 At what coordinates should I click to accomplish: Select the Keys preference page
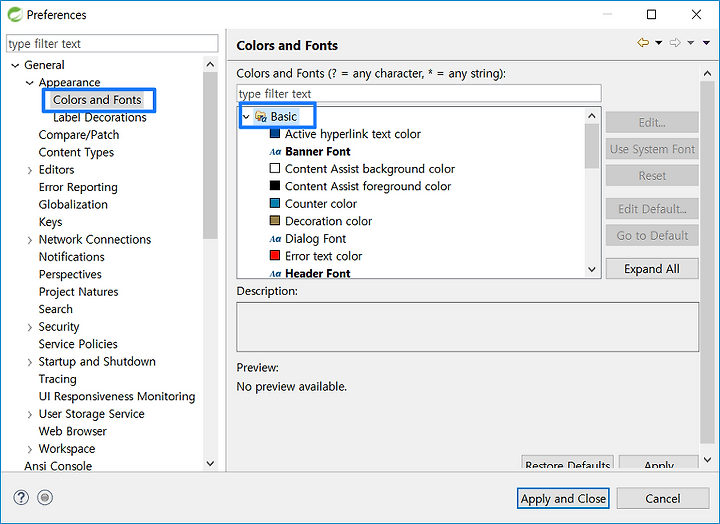[51, 222]
